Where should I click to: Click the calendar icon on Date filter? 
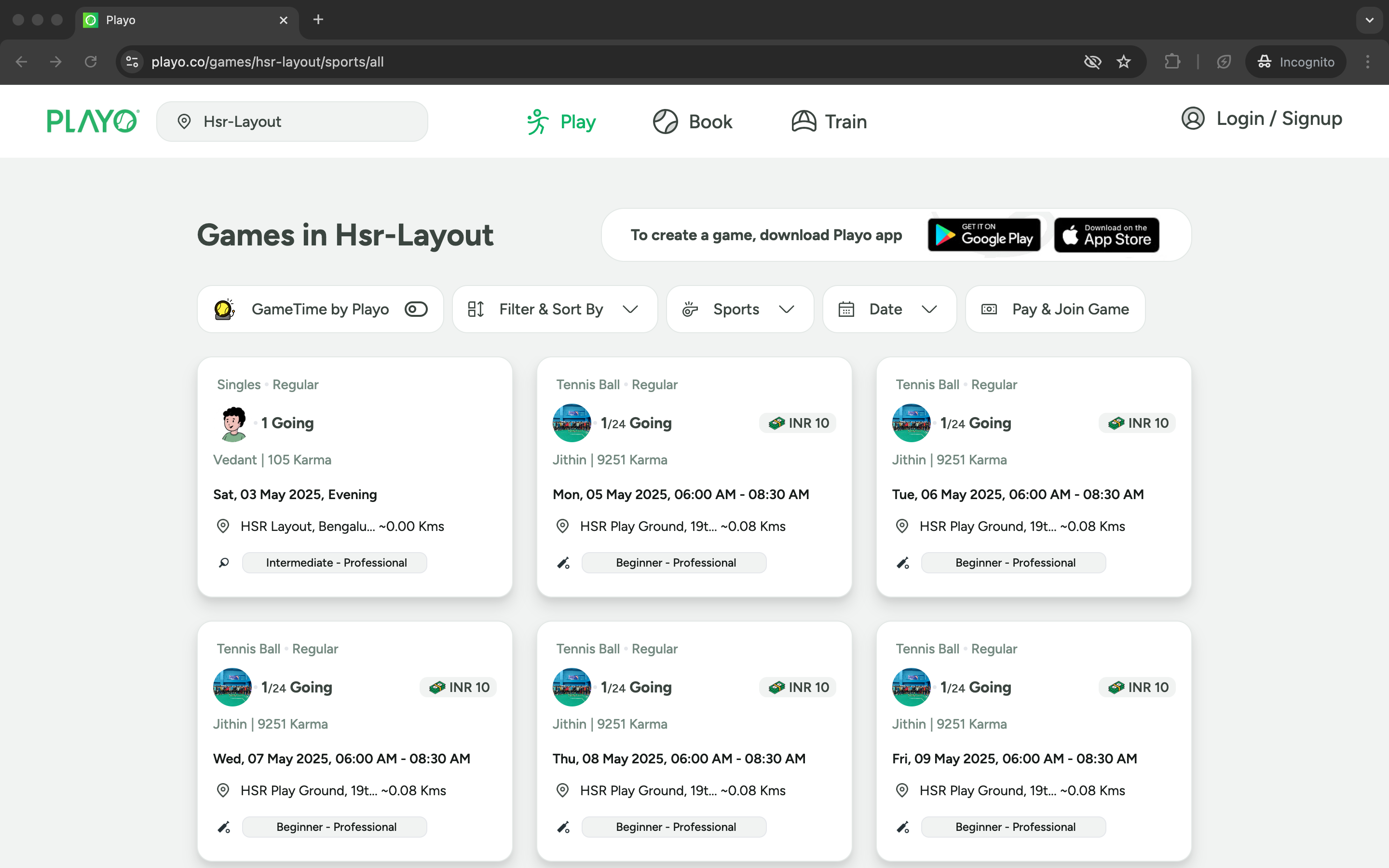click(x=846, y=309)
